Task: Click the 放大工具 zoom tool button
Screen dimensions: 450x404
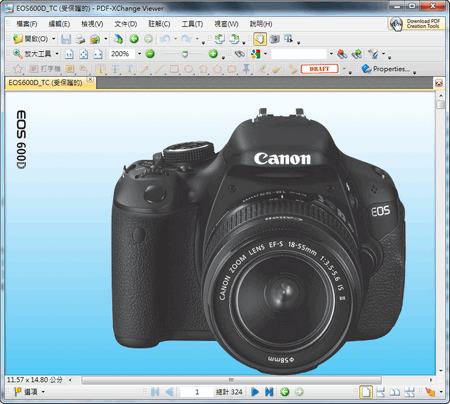Action: [32, 54]
